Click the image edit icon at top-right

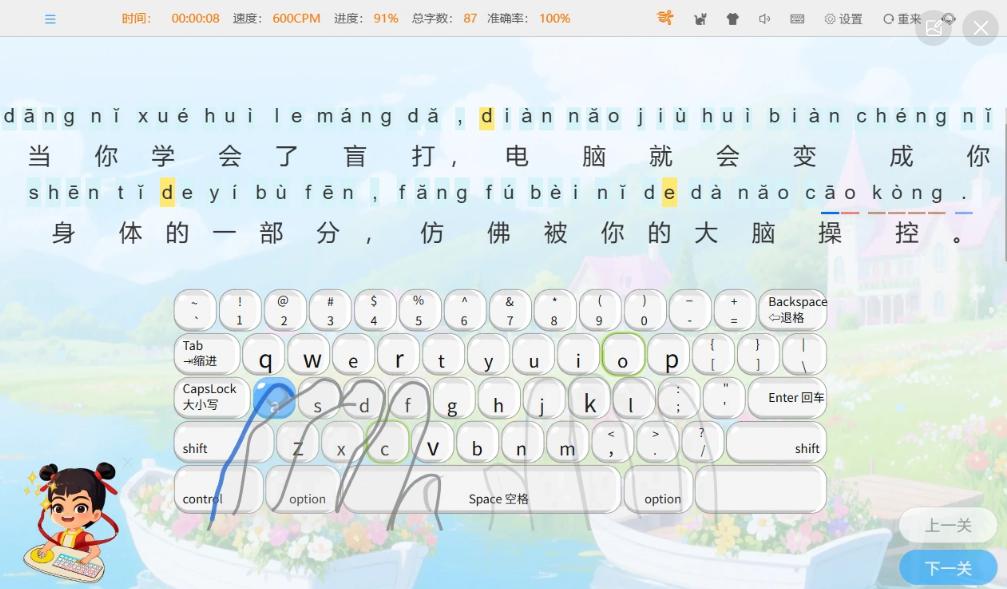tap(934, 28)
